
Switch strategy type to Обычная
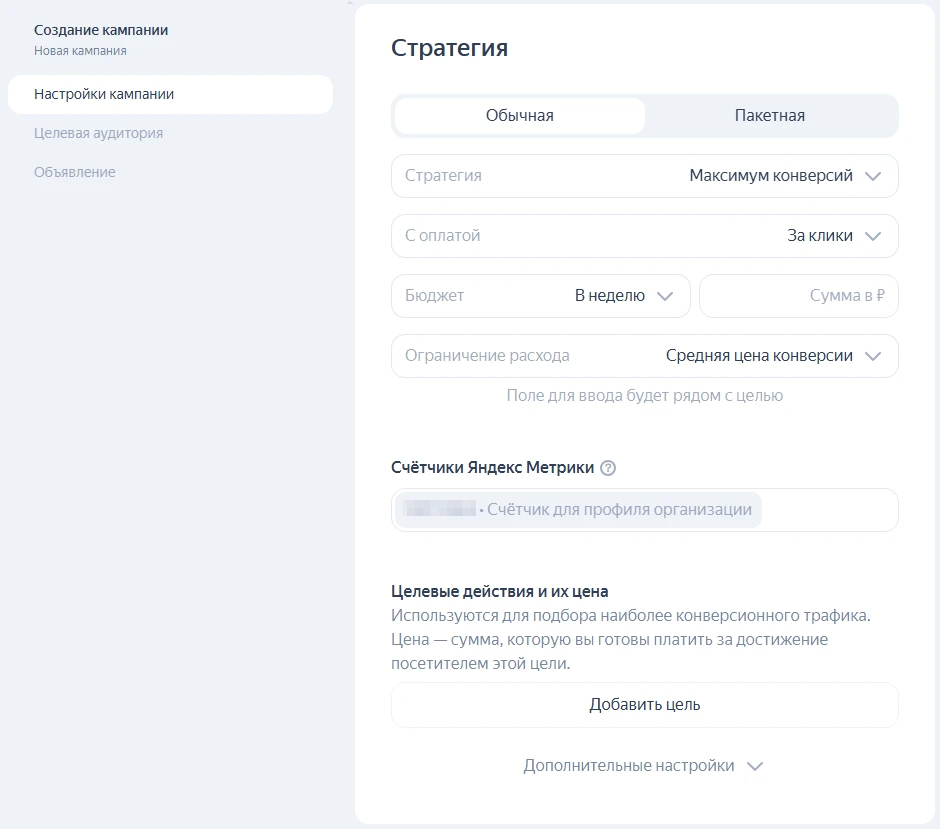click(519, 116)
